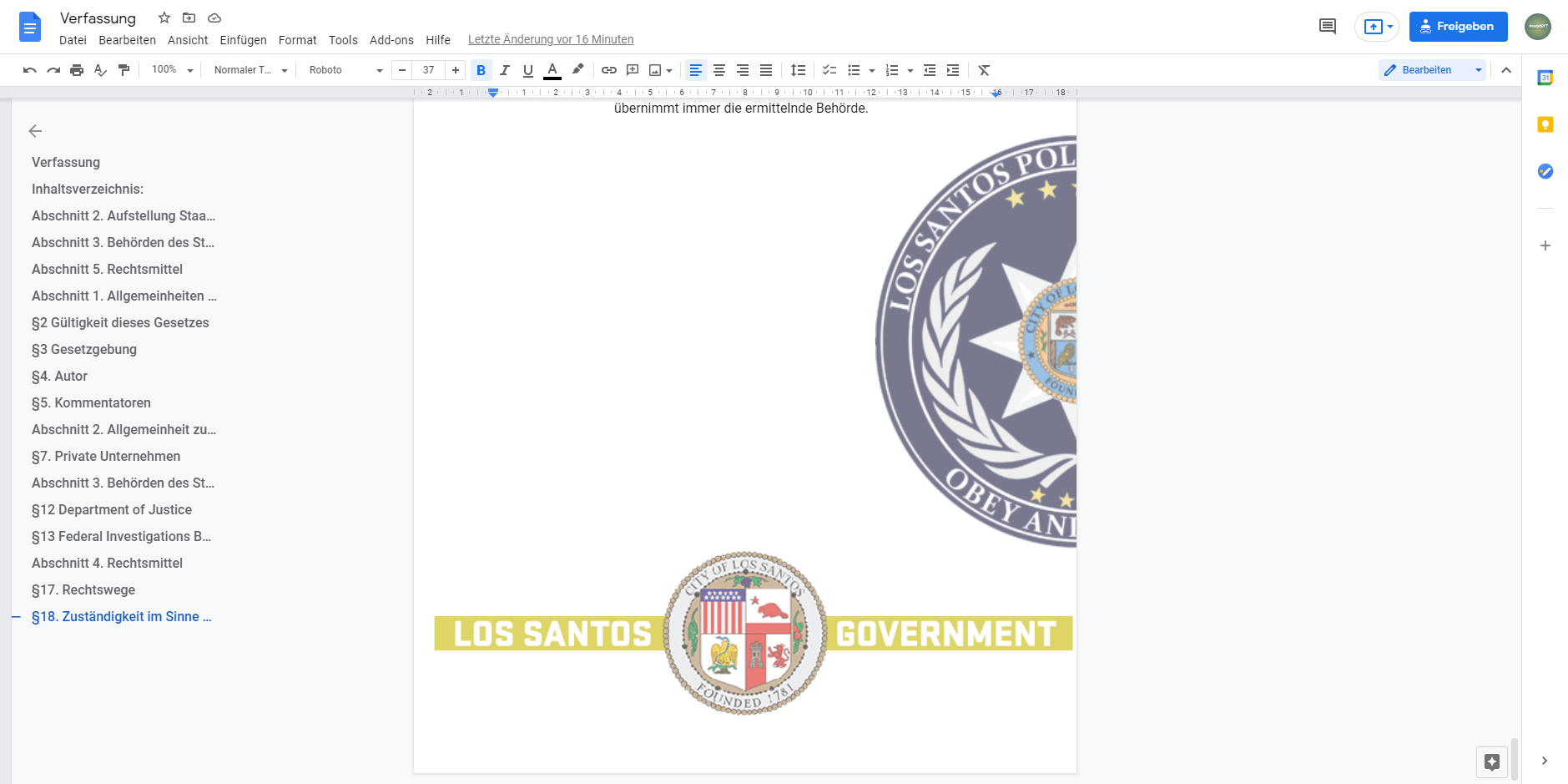Toggle underline formatting
This screenshot has width=1568, height=784.
527,70
